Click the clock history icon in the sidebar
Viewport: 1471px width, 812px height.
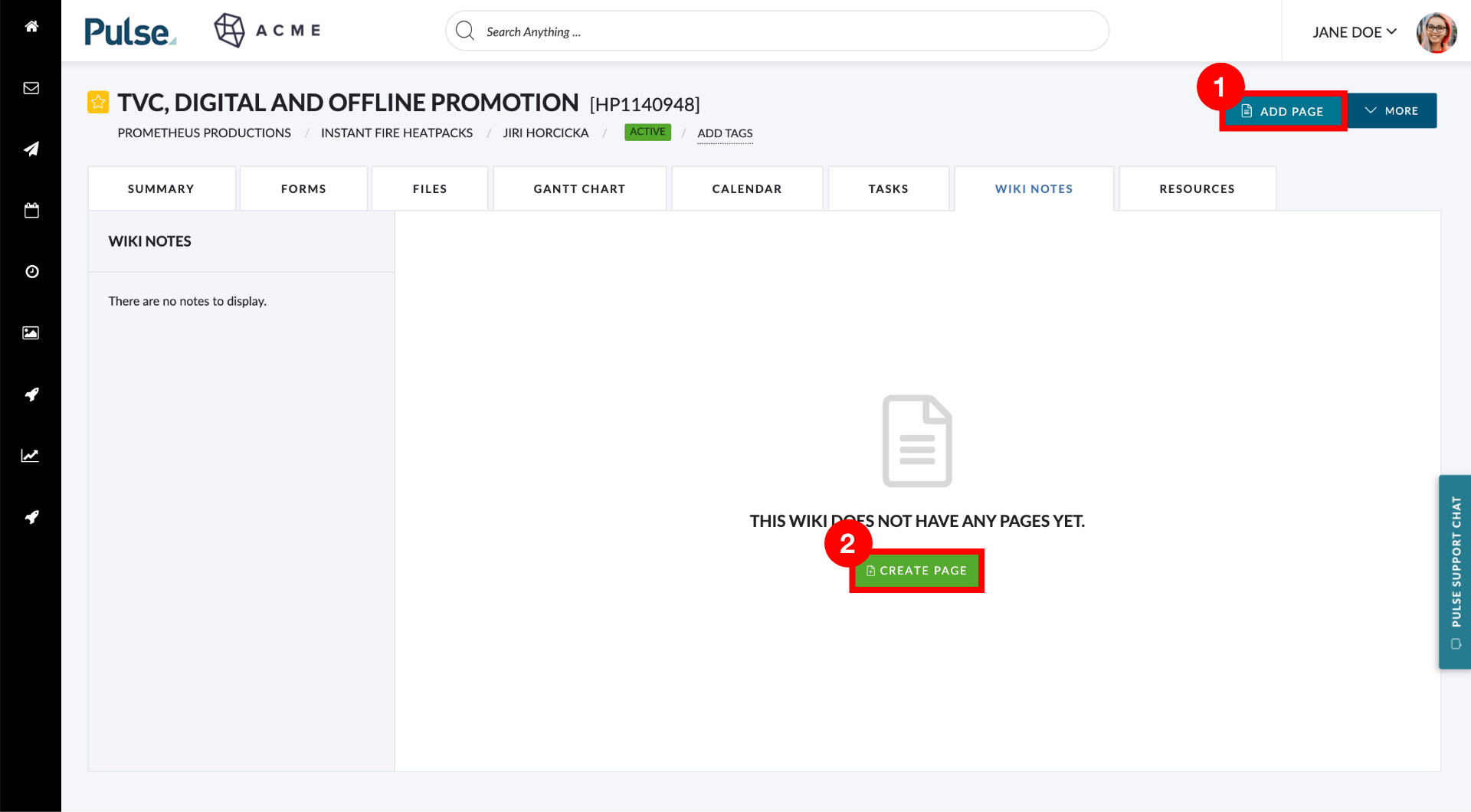pyautogui.click(x=31, y=271)
